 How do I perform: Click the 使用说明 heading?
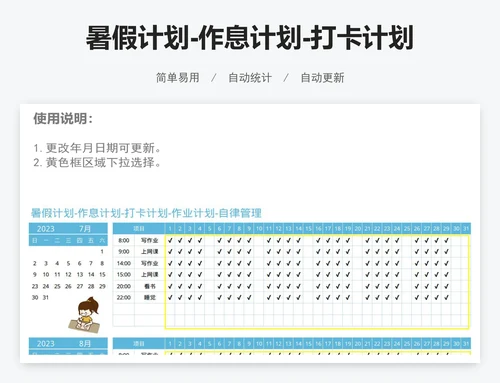63,118
